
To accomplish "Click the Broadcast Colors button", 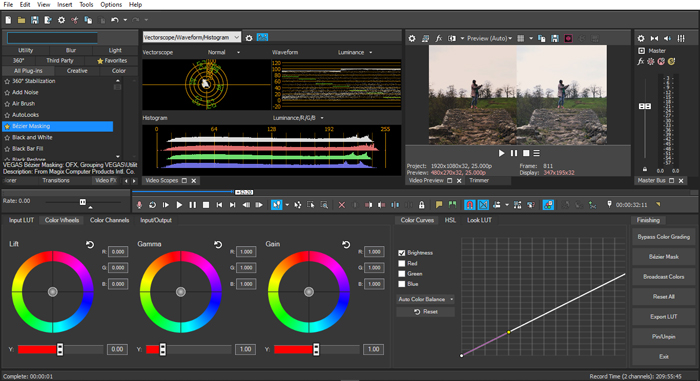I will 663,277.
